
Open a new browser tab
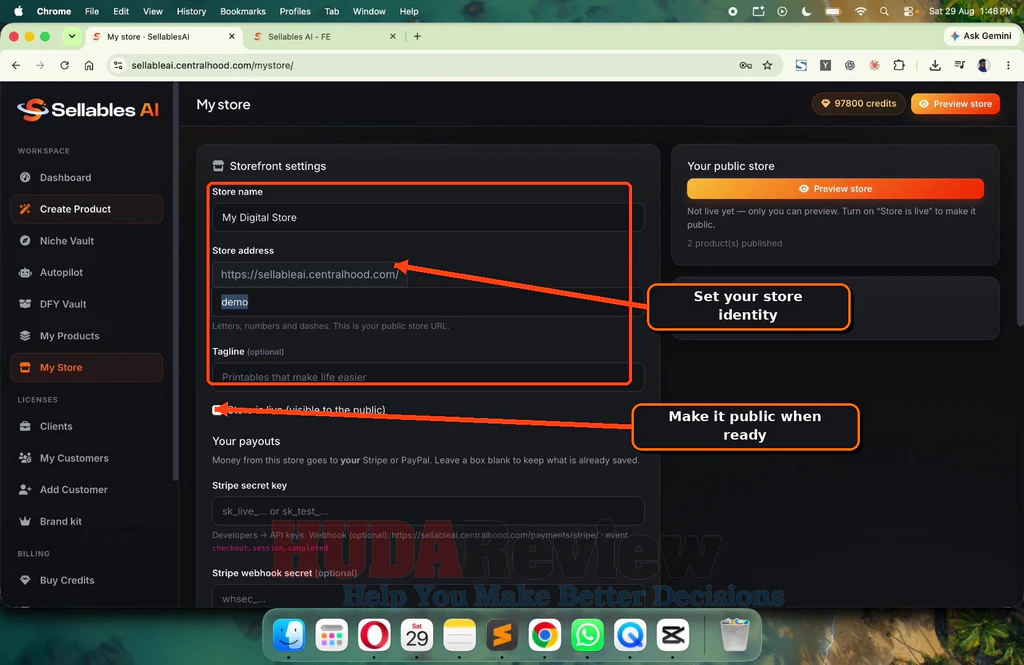click(x=417, y=37)
